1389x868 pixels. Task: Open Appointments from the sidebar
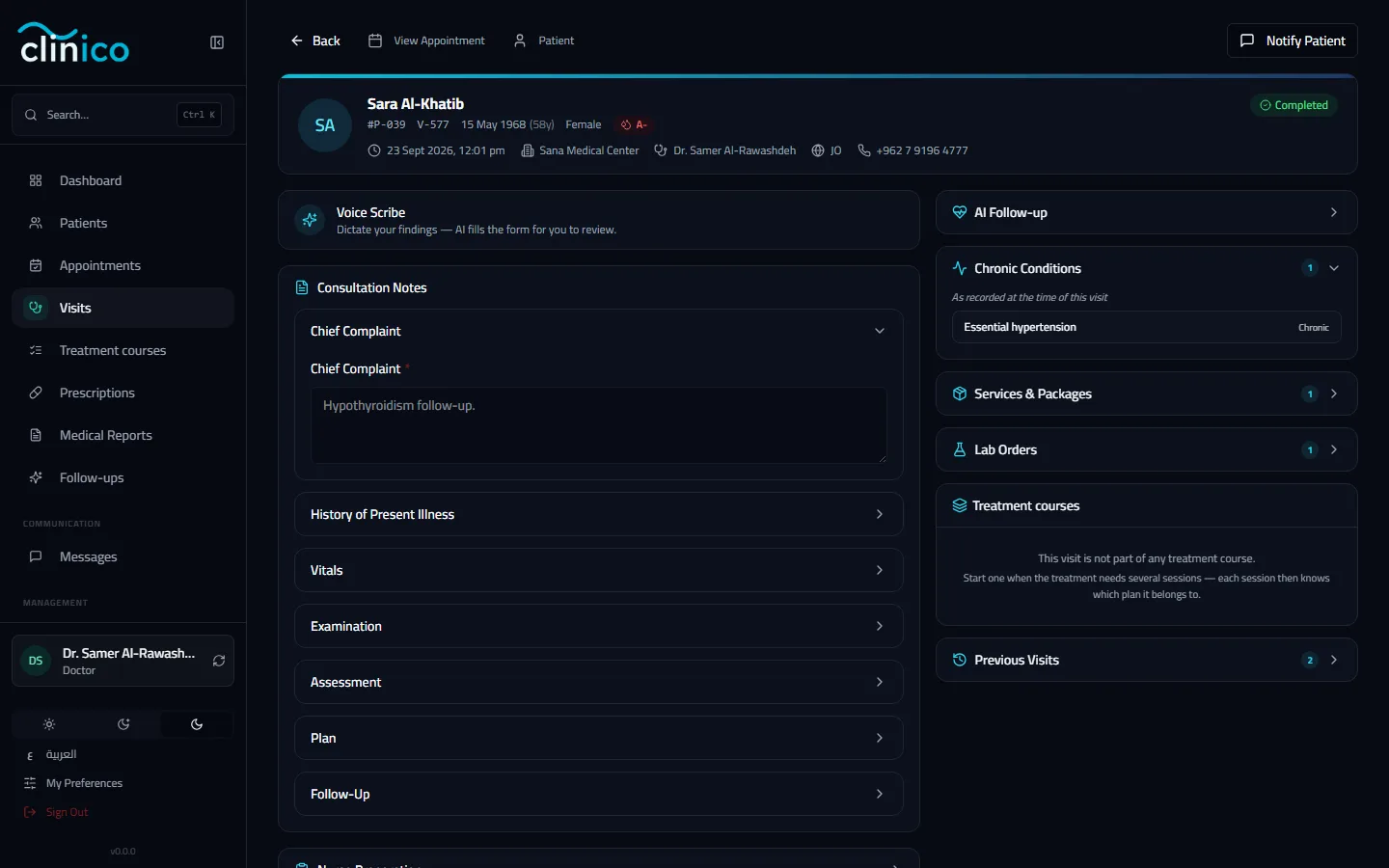[x=123, y=265]
